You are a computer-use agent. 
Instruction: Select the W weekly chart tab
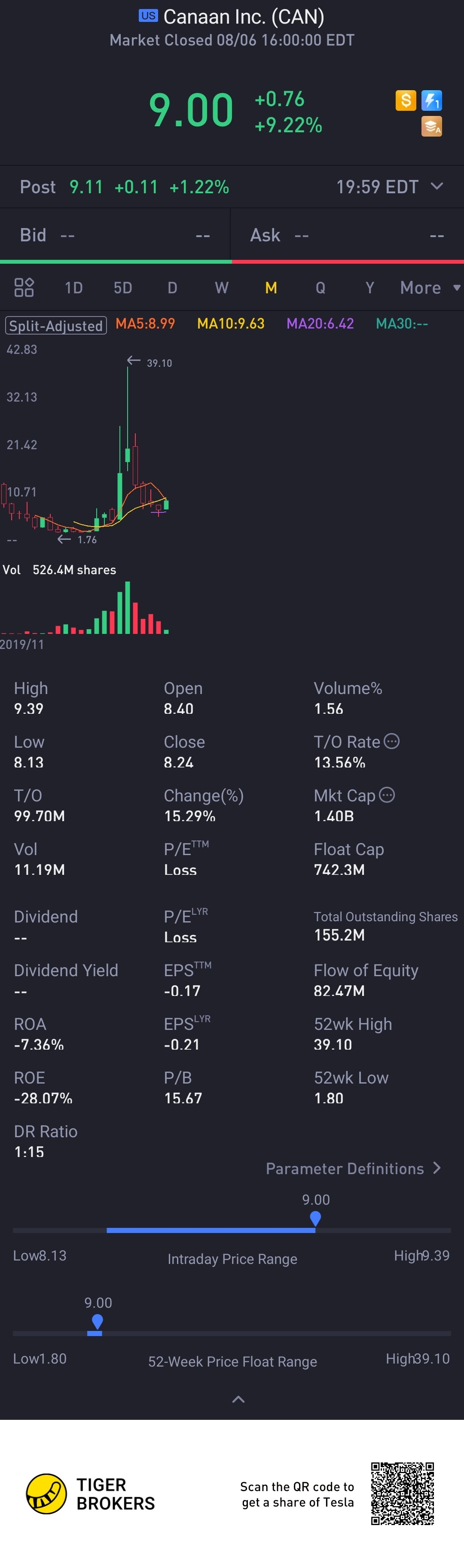222,287
